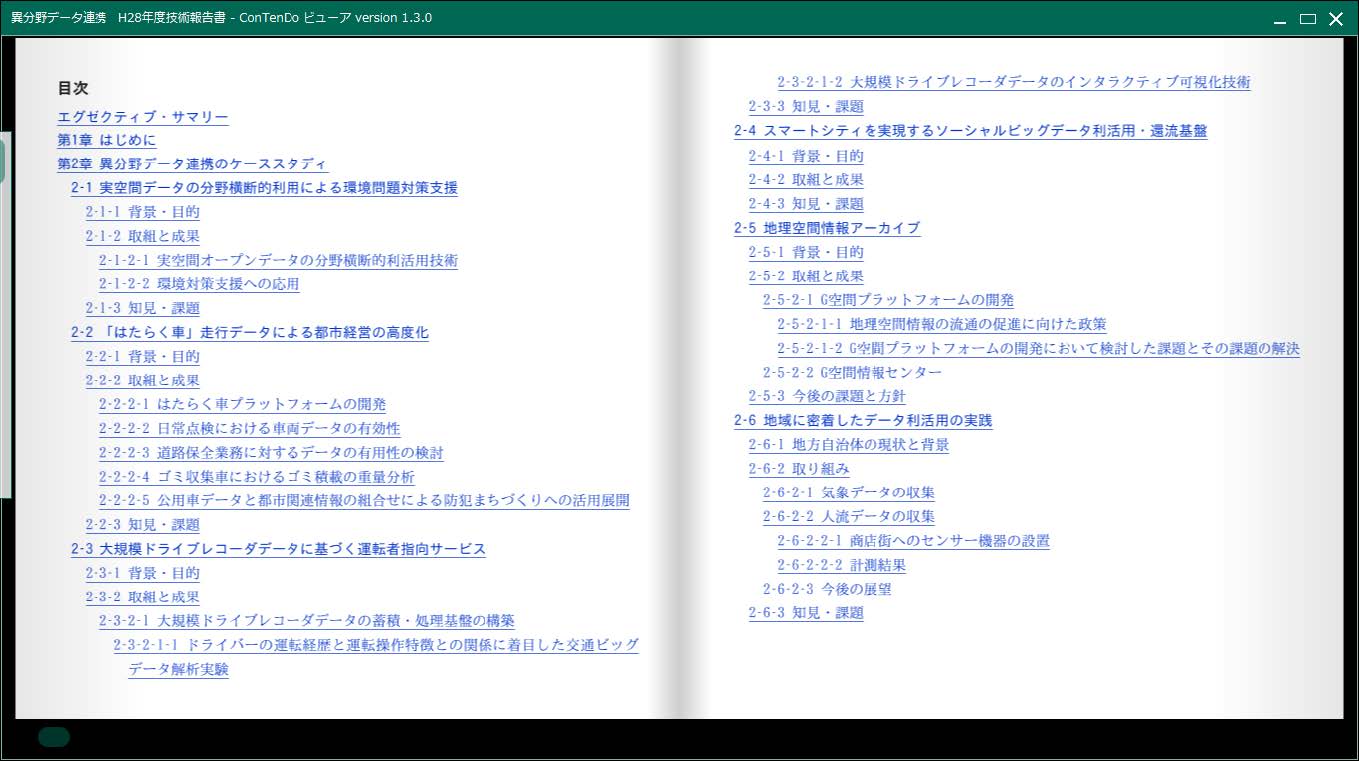Viewport: 1359px width, 761px height.
Task: Click the green oval button at bottom left
Action: (x=54, y=738)
